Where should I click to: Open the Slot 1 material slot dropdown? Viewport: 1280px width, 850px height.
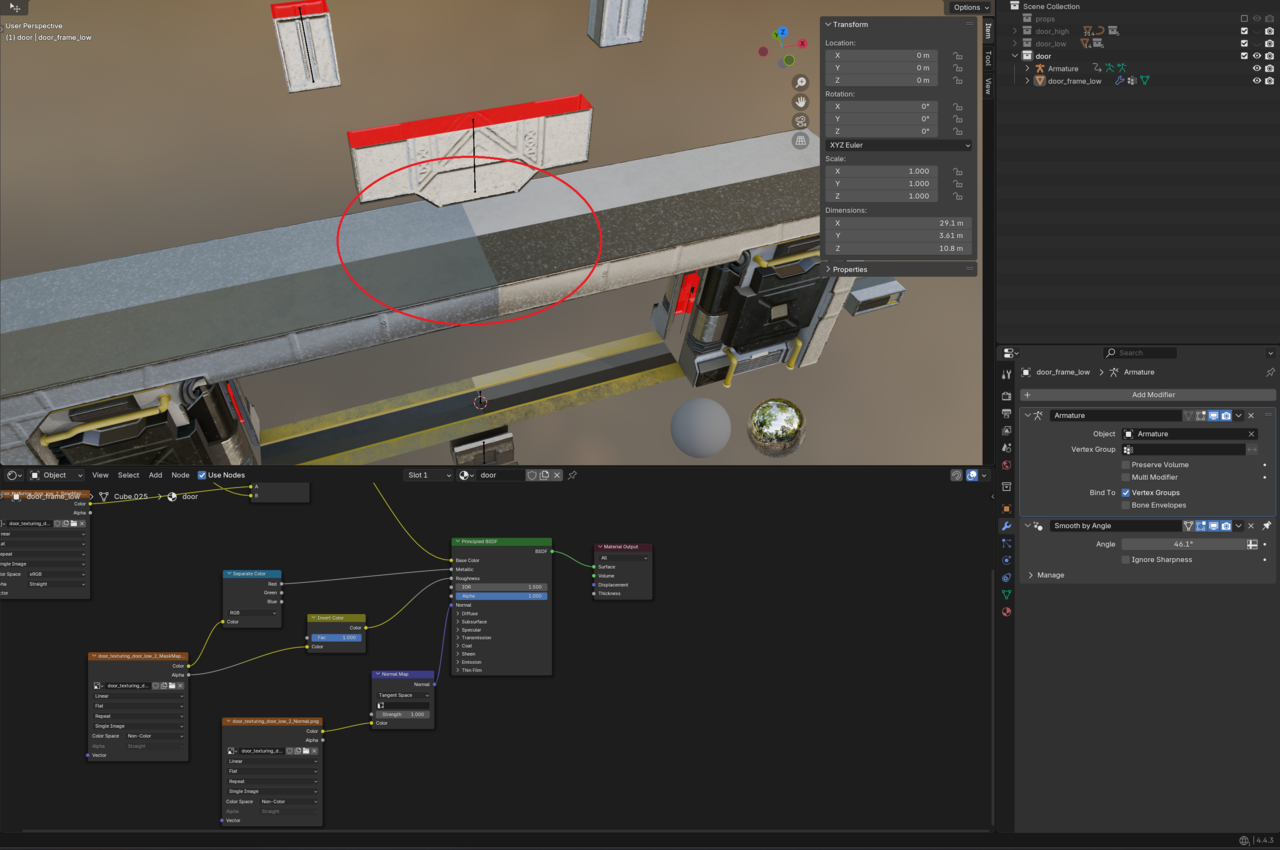[x=429, y=475]
